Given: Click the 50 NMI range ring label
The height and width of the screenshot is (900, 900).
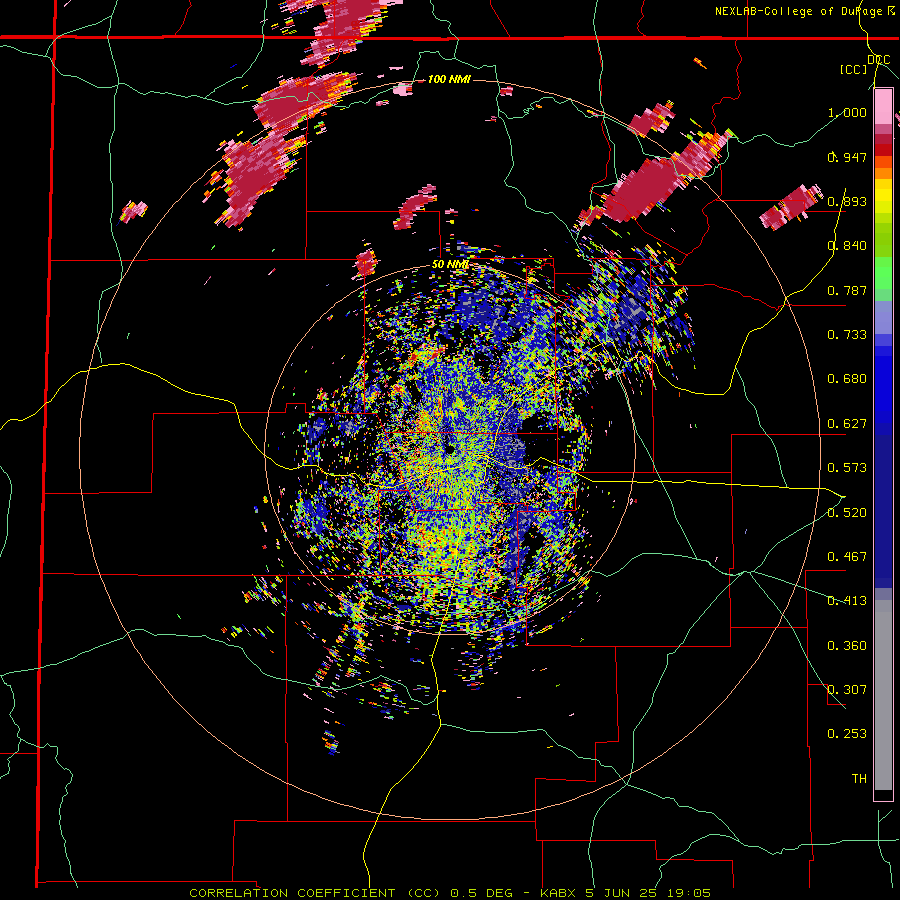Looking at the screenshot, I should 450,265.
